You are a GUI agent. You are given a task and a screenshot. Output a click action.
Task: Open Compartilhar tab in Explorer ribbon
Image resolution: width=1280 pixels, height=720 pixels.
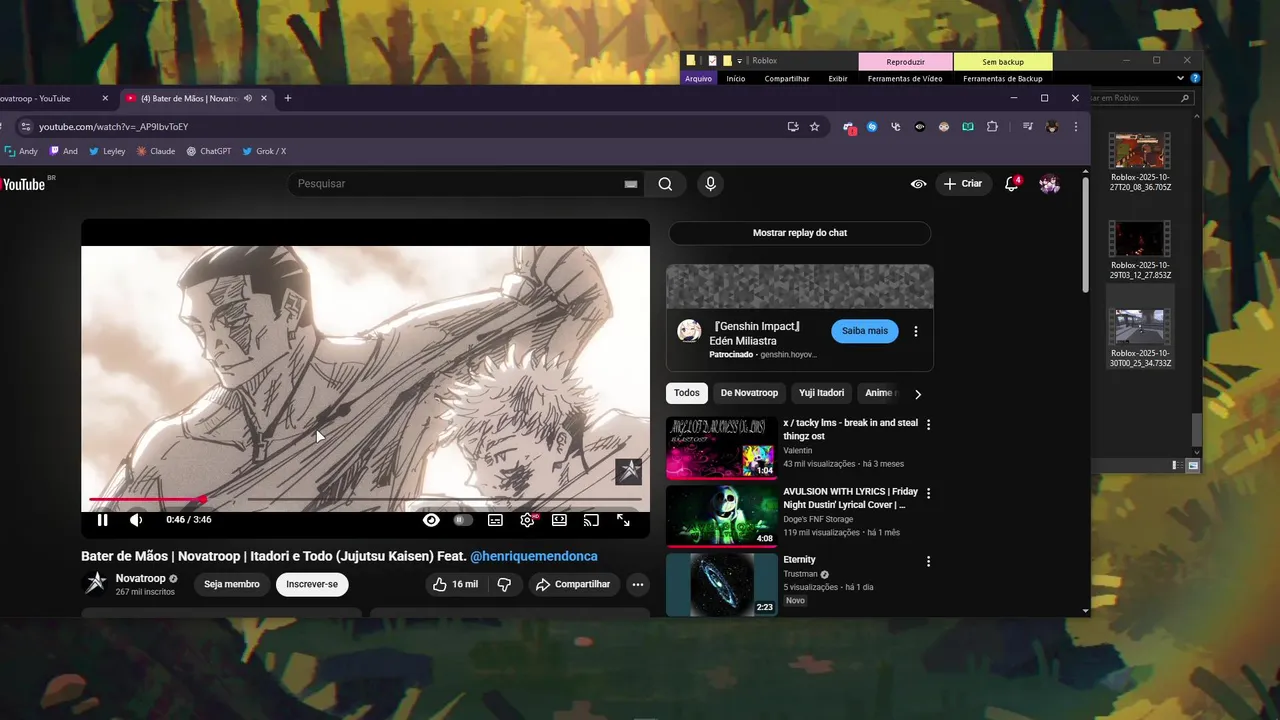(x=787, y=78)
